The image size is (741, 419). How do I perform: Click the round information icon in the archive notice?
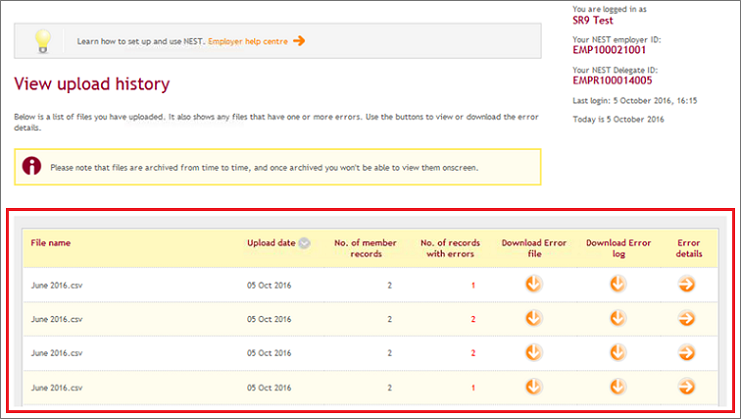(x=32, y=166)
